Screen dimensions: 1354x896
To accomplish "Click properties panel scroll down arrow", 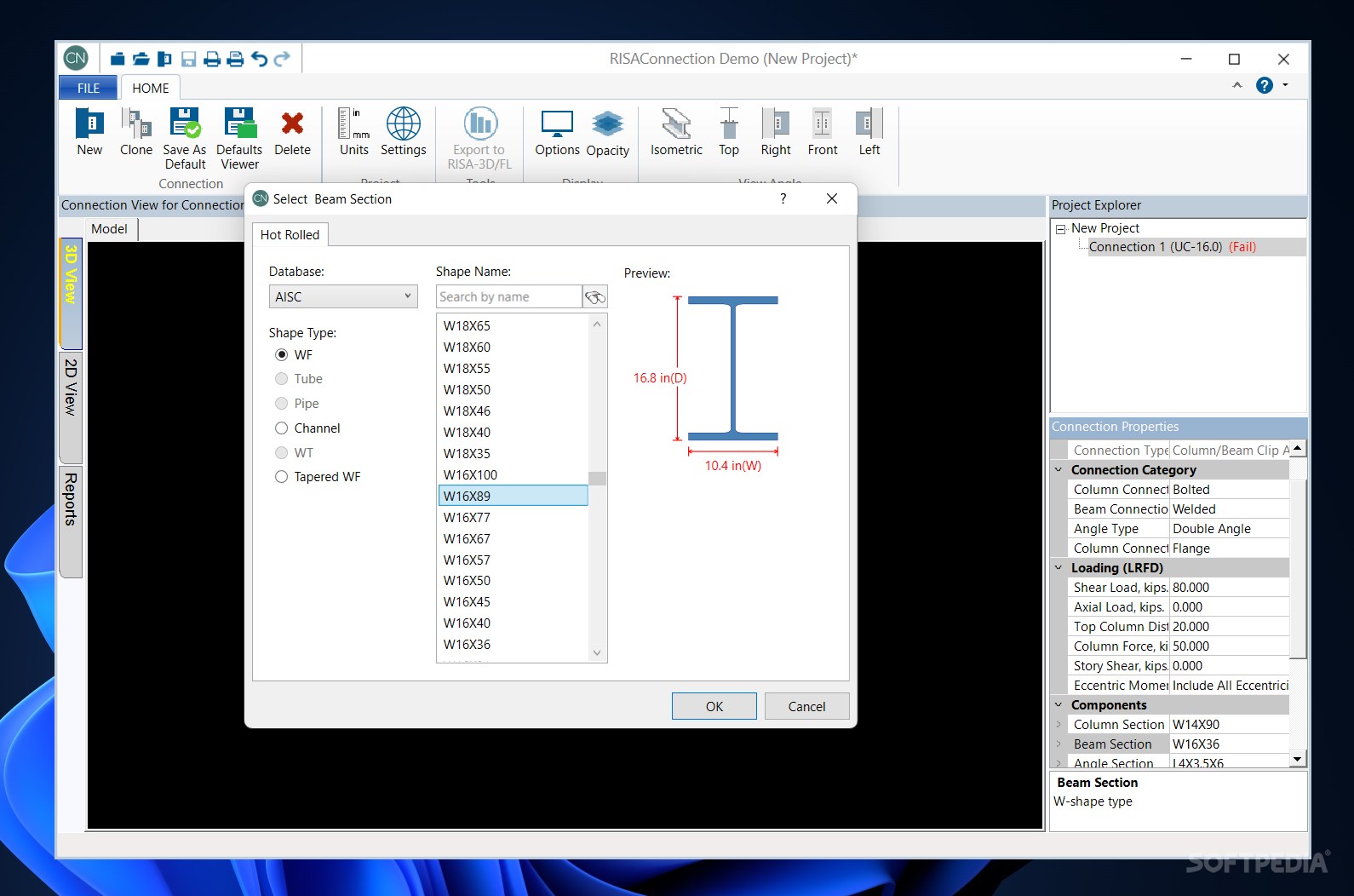I will 1297,759.
